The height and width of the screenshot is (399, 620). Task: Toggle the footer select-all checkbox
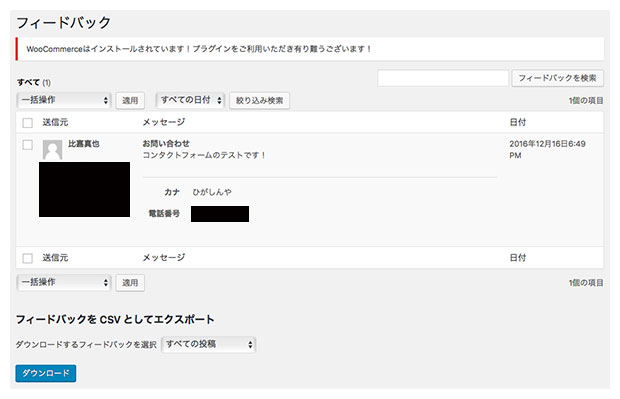28,258
